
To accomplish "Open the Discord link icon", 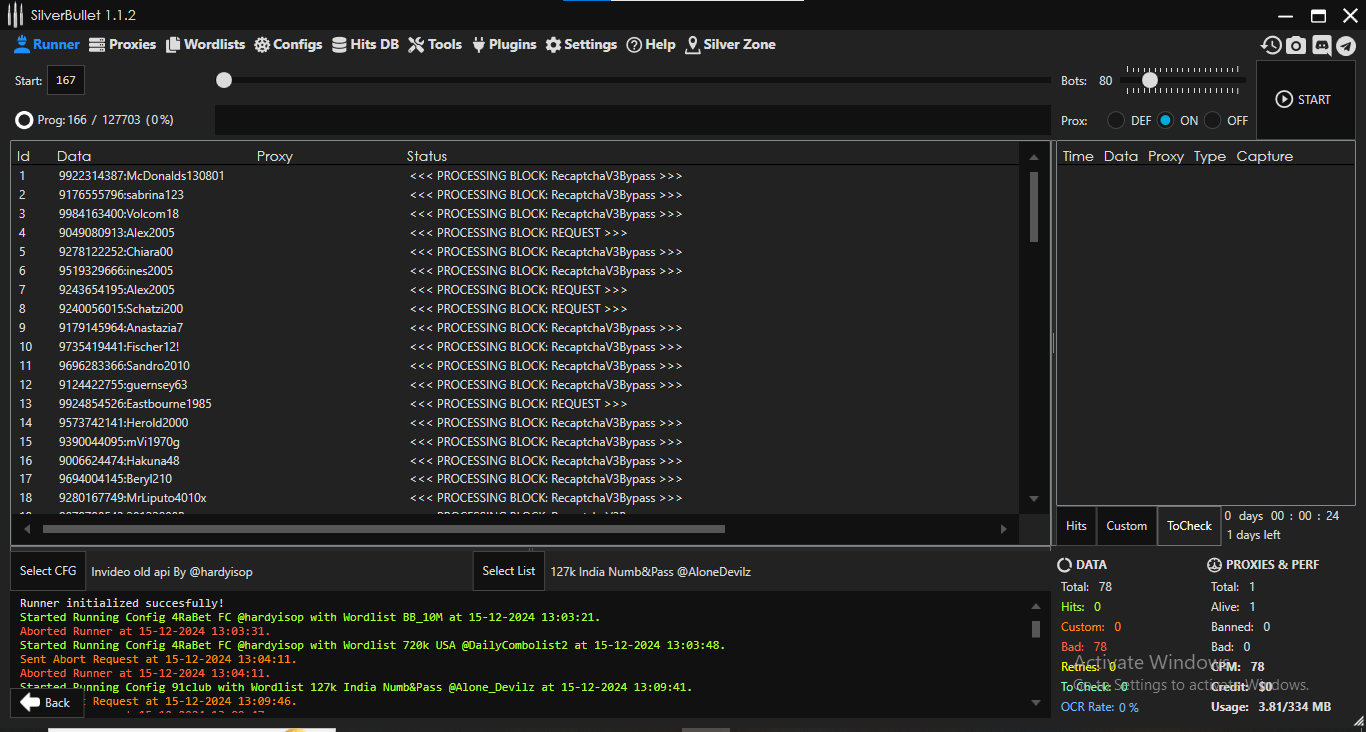I will tap(1321, 45).
